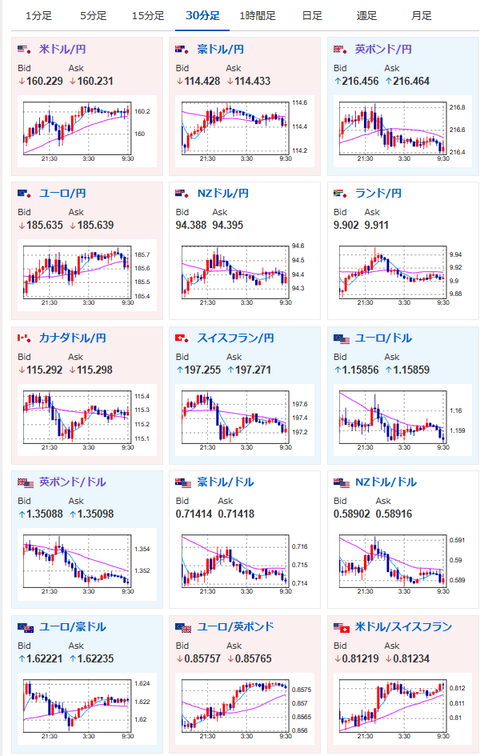Image resolution: width=480 pixels, height=756 pixels.
Task: Click the Canada flag icon beside カナダドル/円
Action: point(25,338)
